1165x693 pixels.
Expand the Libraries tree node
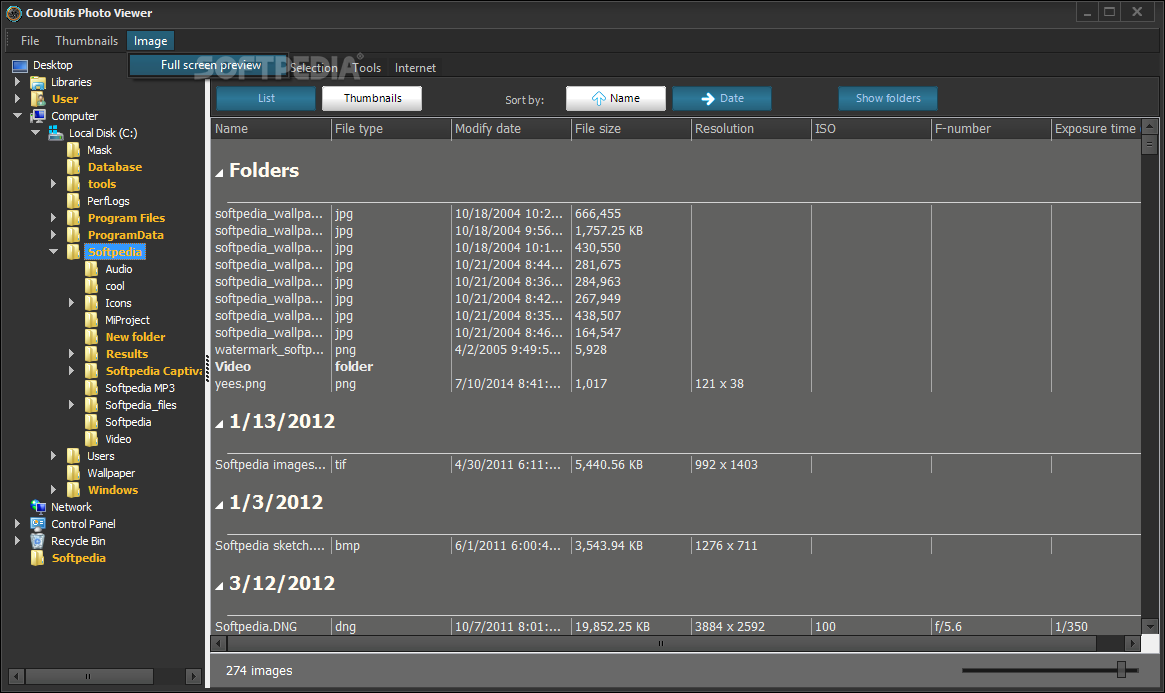tap(17, 82)
